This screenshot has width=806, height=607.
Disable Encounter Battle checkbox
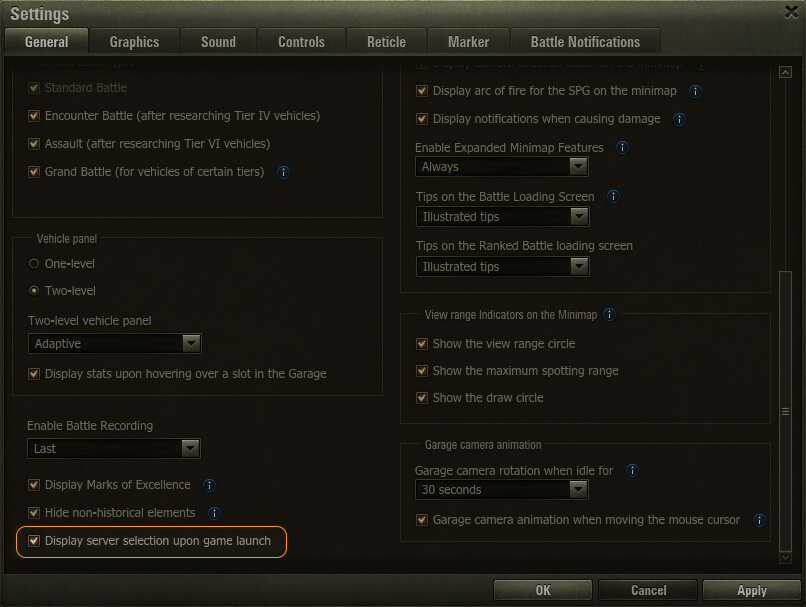pyautogui.click(x=35, y=116)
